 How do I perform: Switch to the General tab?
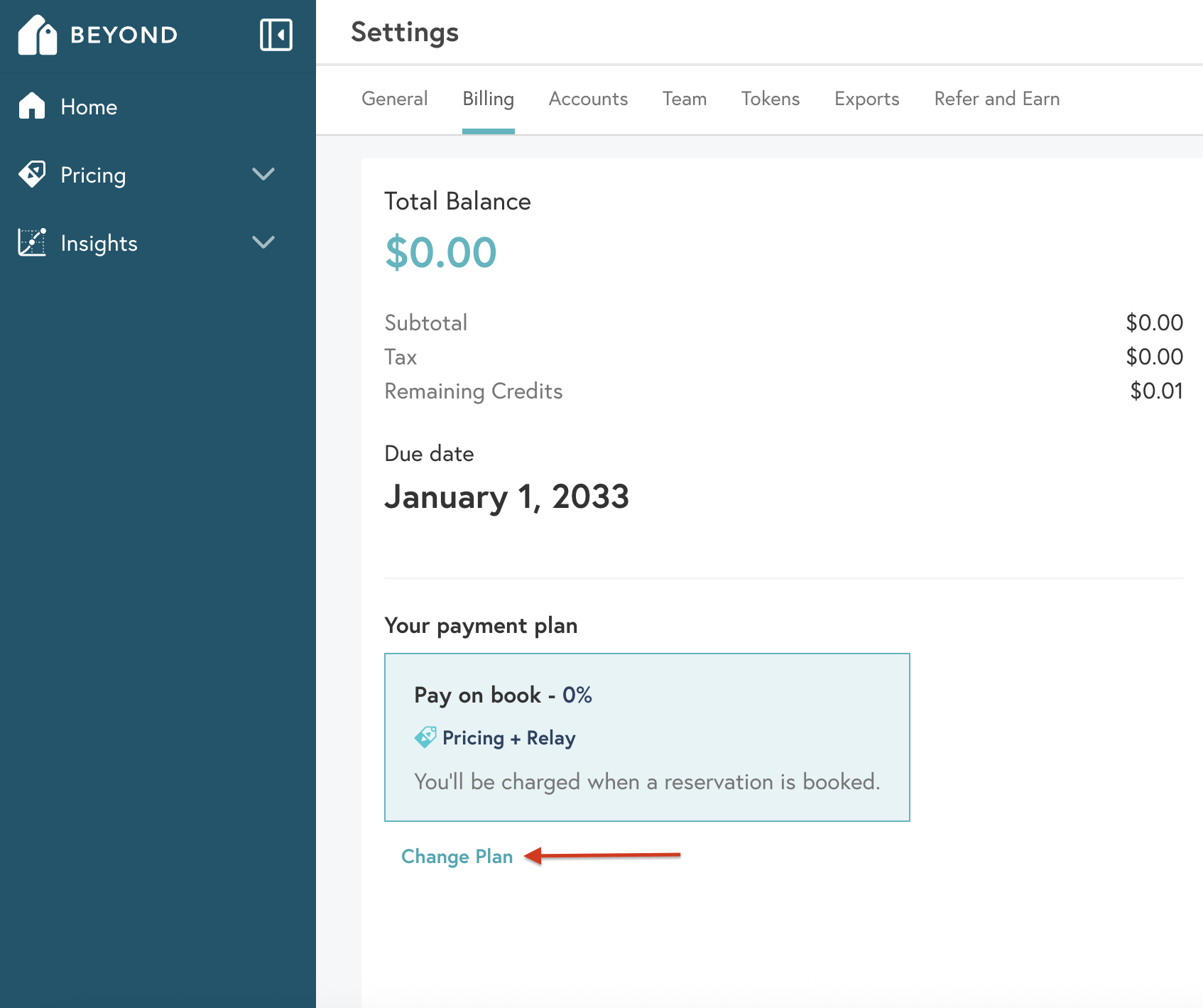(394, 99)
